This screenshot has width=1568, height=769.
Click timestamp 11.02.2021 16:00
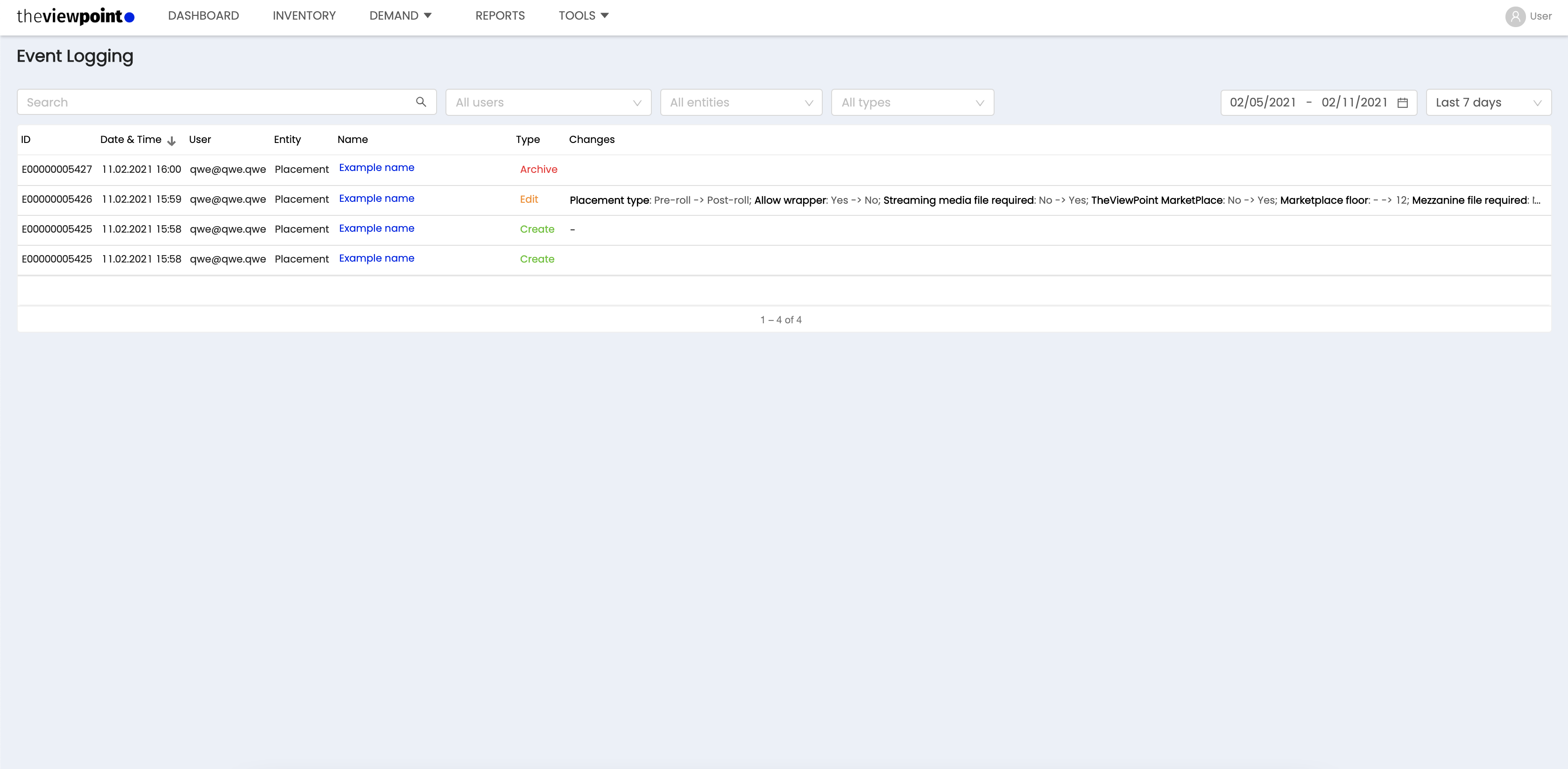tap(141, 169)
